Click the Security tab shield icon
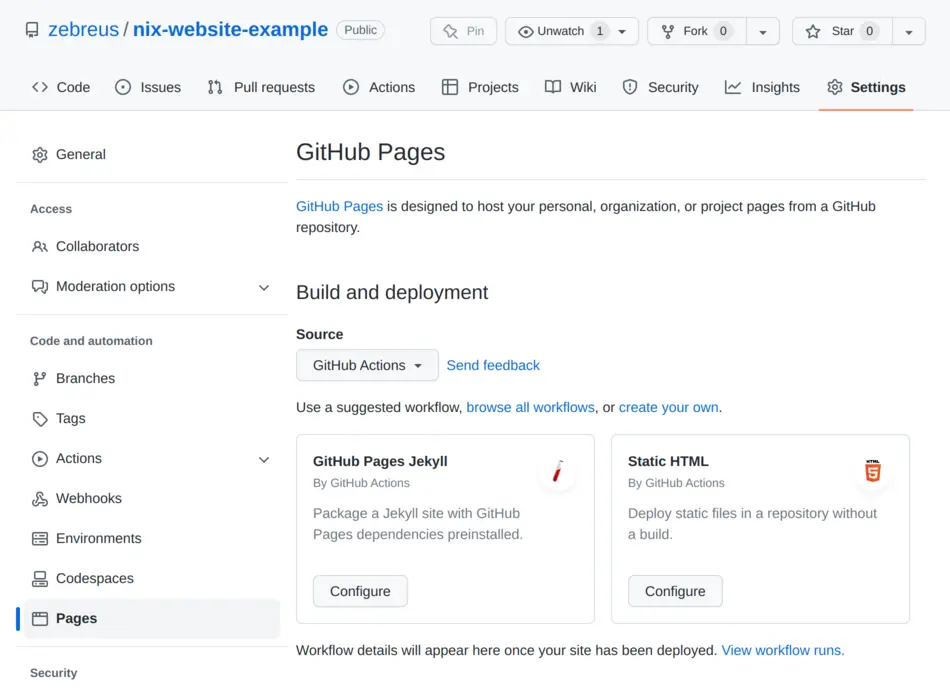950x700 pixels. [630, 87]
